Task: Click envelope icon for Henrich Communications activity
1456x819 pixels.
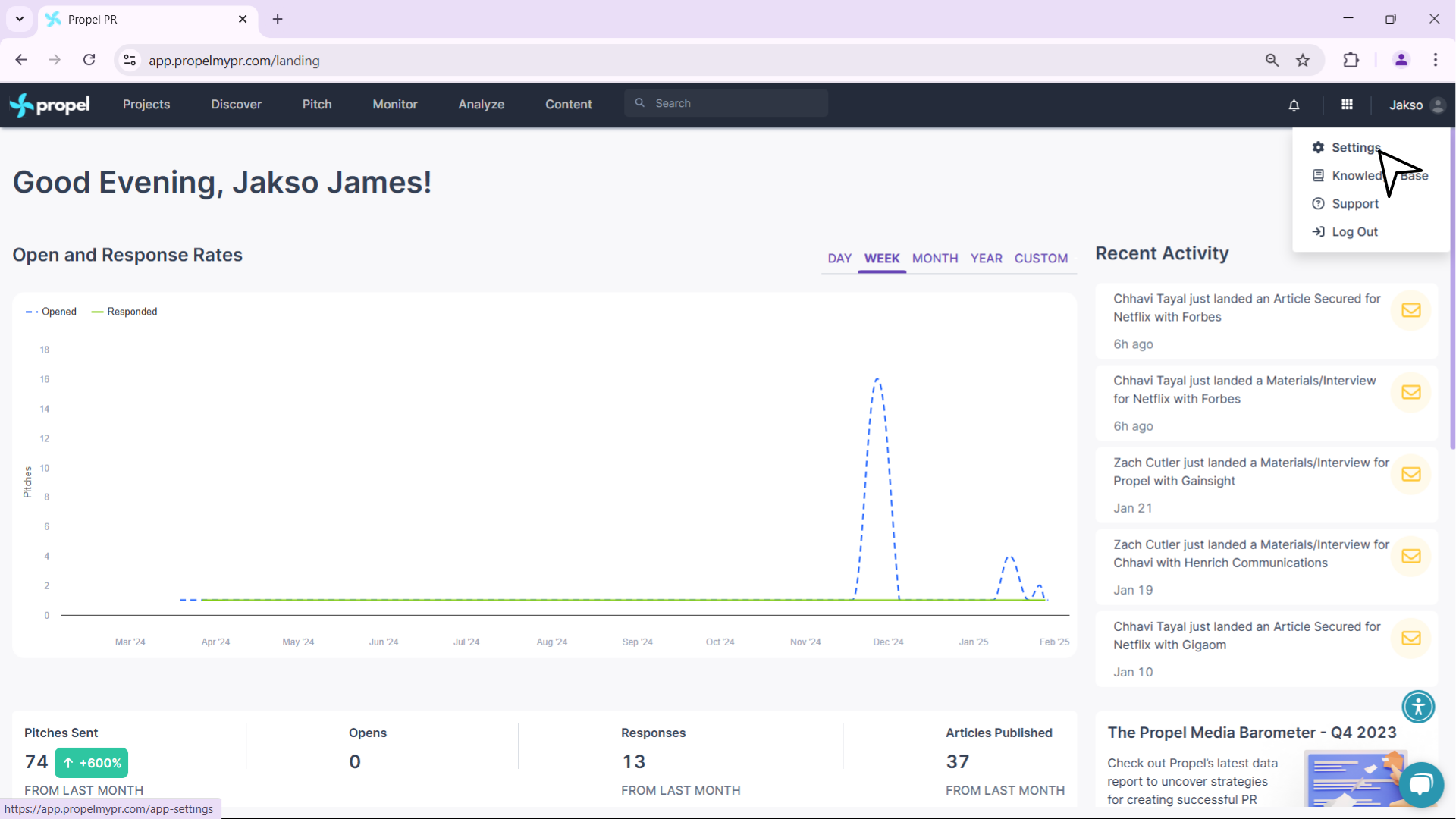Action: pos(1410,556)
